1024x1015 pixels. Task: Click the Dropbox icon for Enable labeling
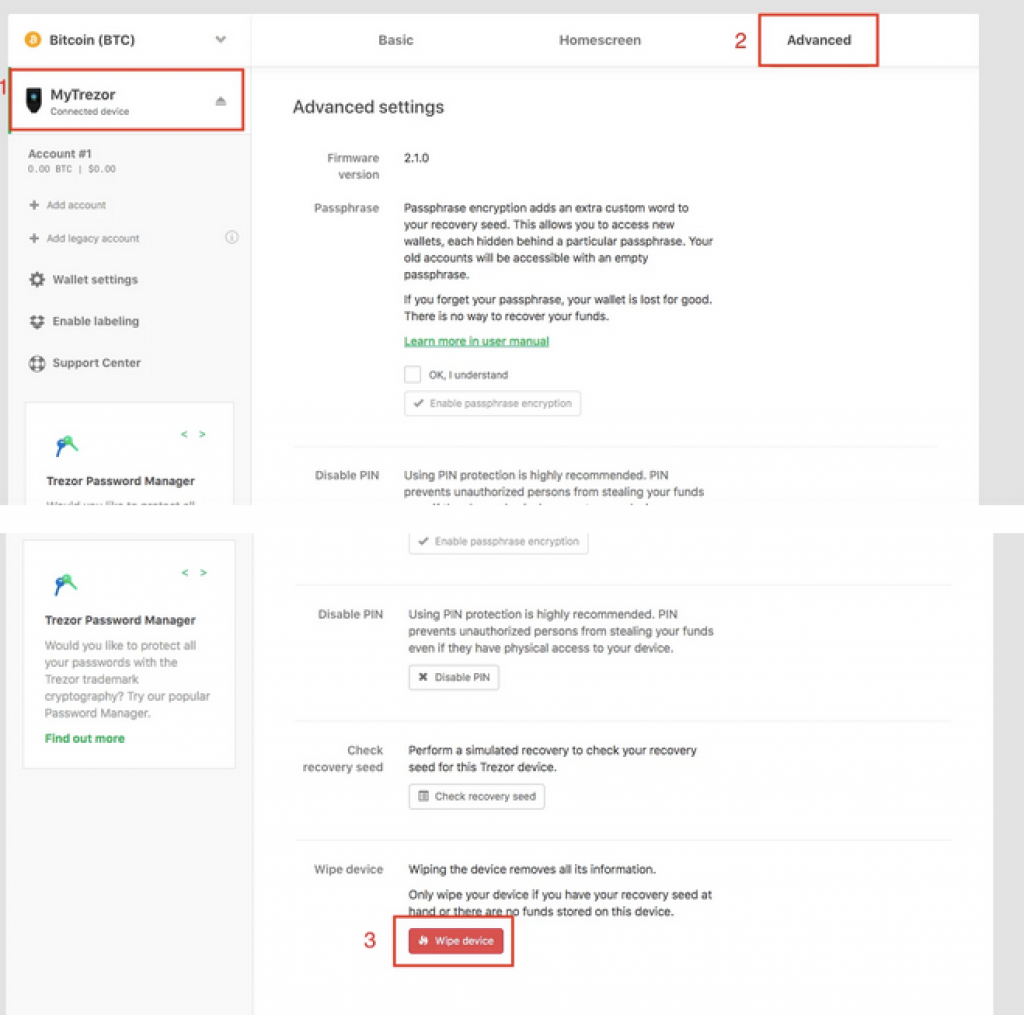pos(37,321)
